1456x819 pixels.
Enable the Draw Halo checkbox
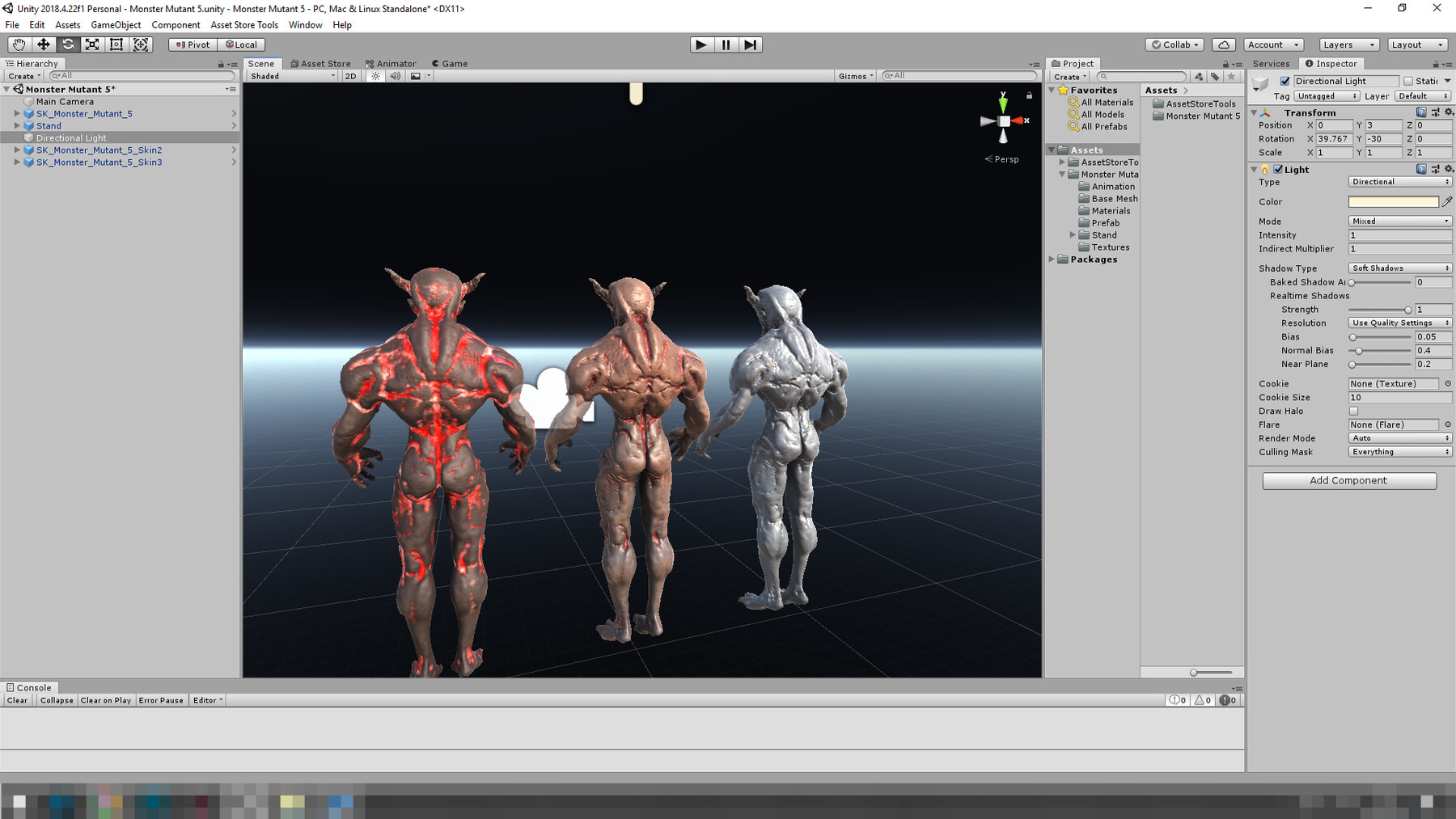(x=1353, y=412)
